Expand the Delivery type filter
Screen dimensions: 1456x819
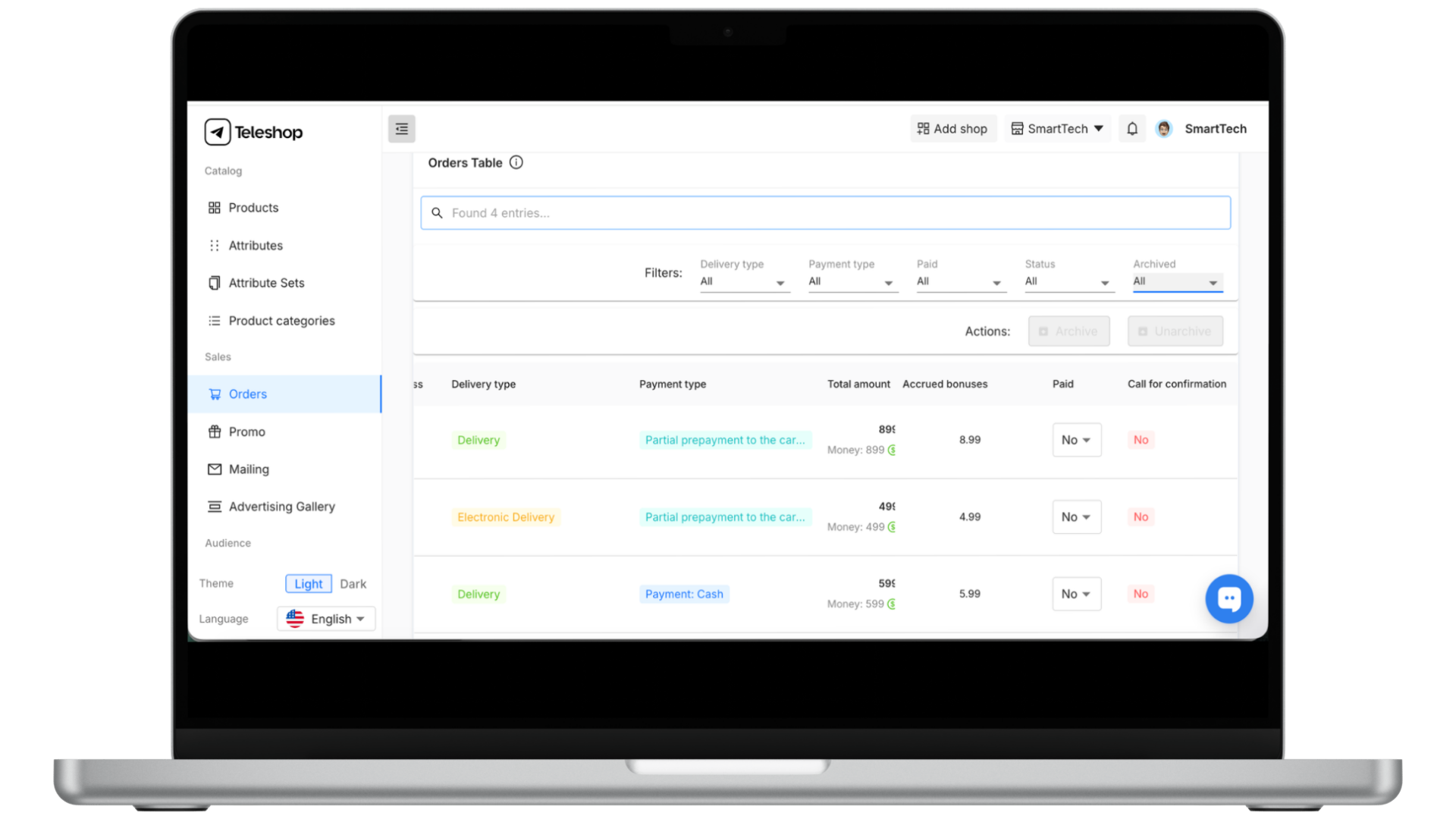743,281
